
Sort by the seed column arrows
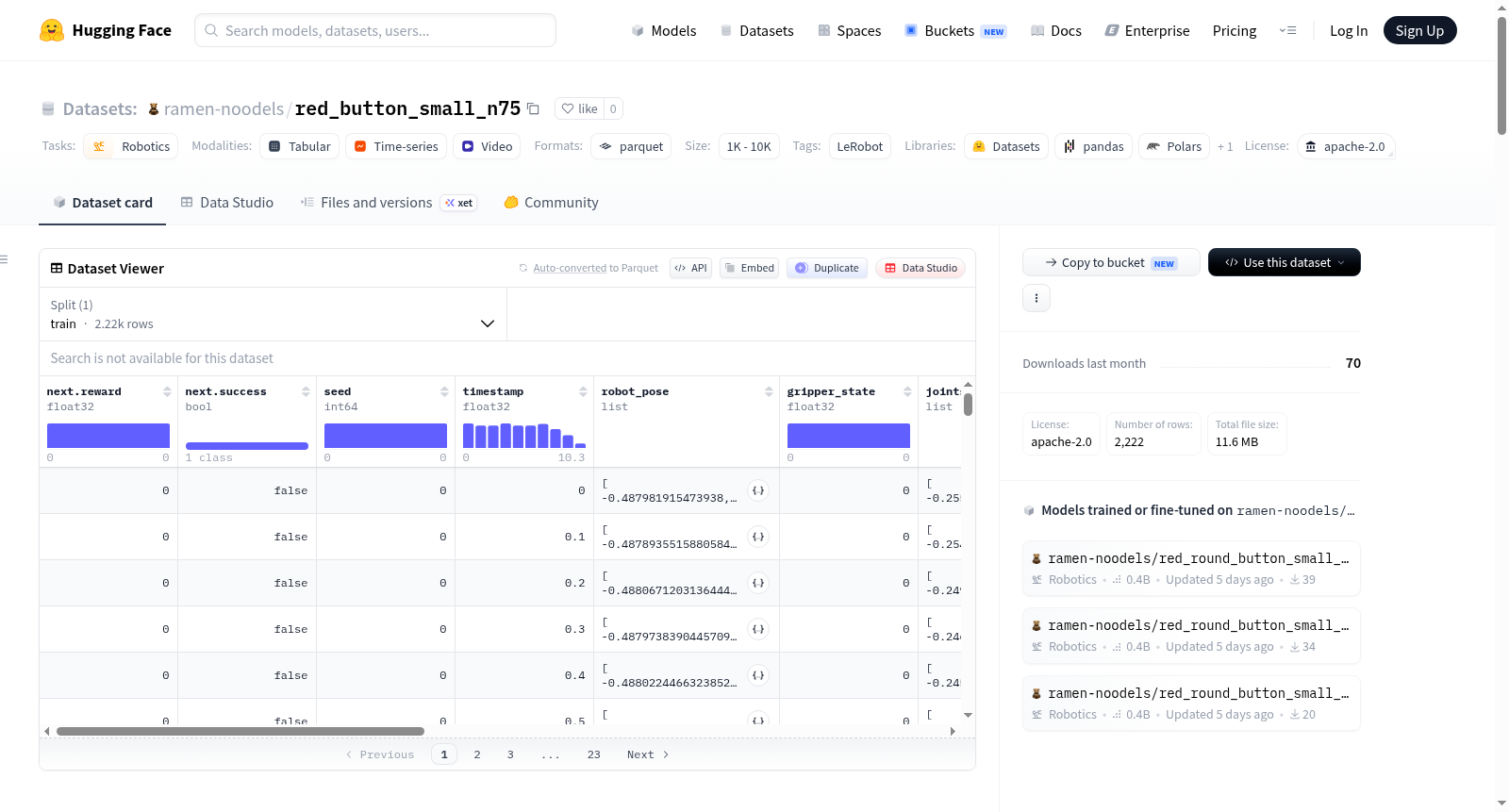click(444, 391)
